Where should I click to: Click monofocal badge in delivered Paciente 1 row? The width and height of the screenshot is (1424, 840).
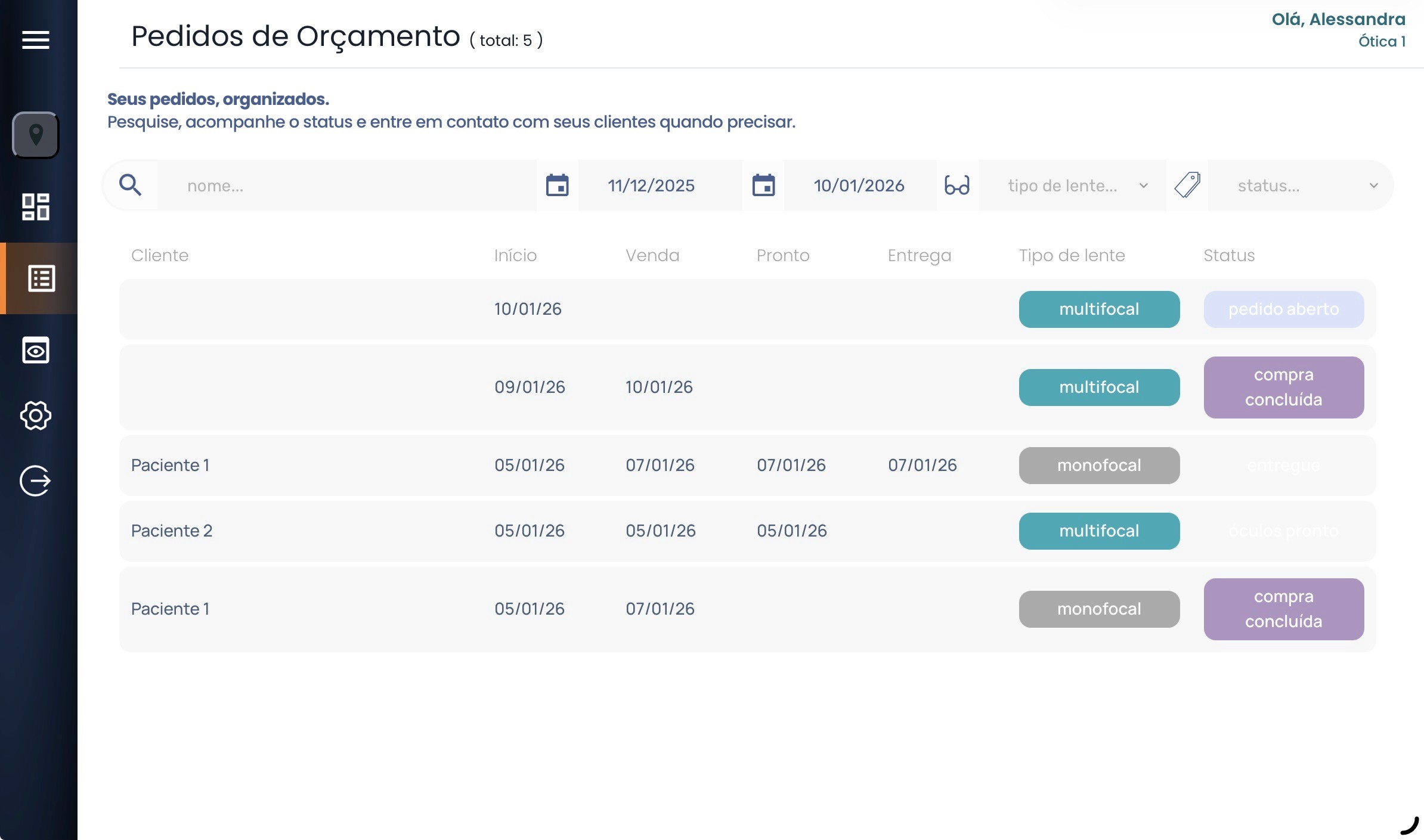click(1098, 466)
